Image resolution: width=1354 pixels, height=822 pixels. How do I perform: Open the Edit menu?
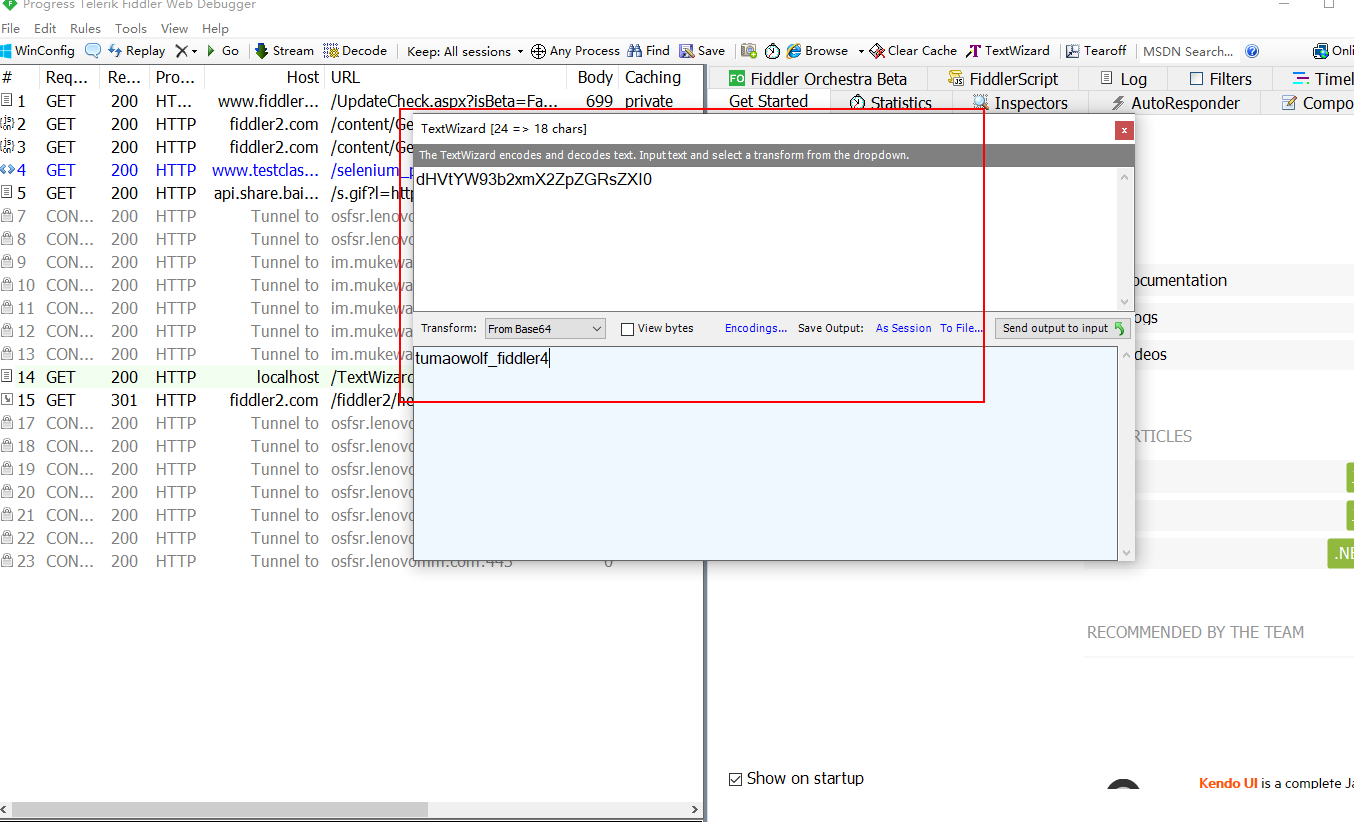click(45, 28)
